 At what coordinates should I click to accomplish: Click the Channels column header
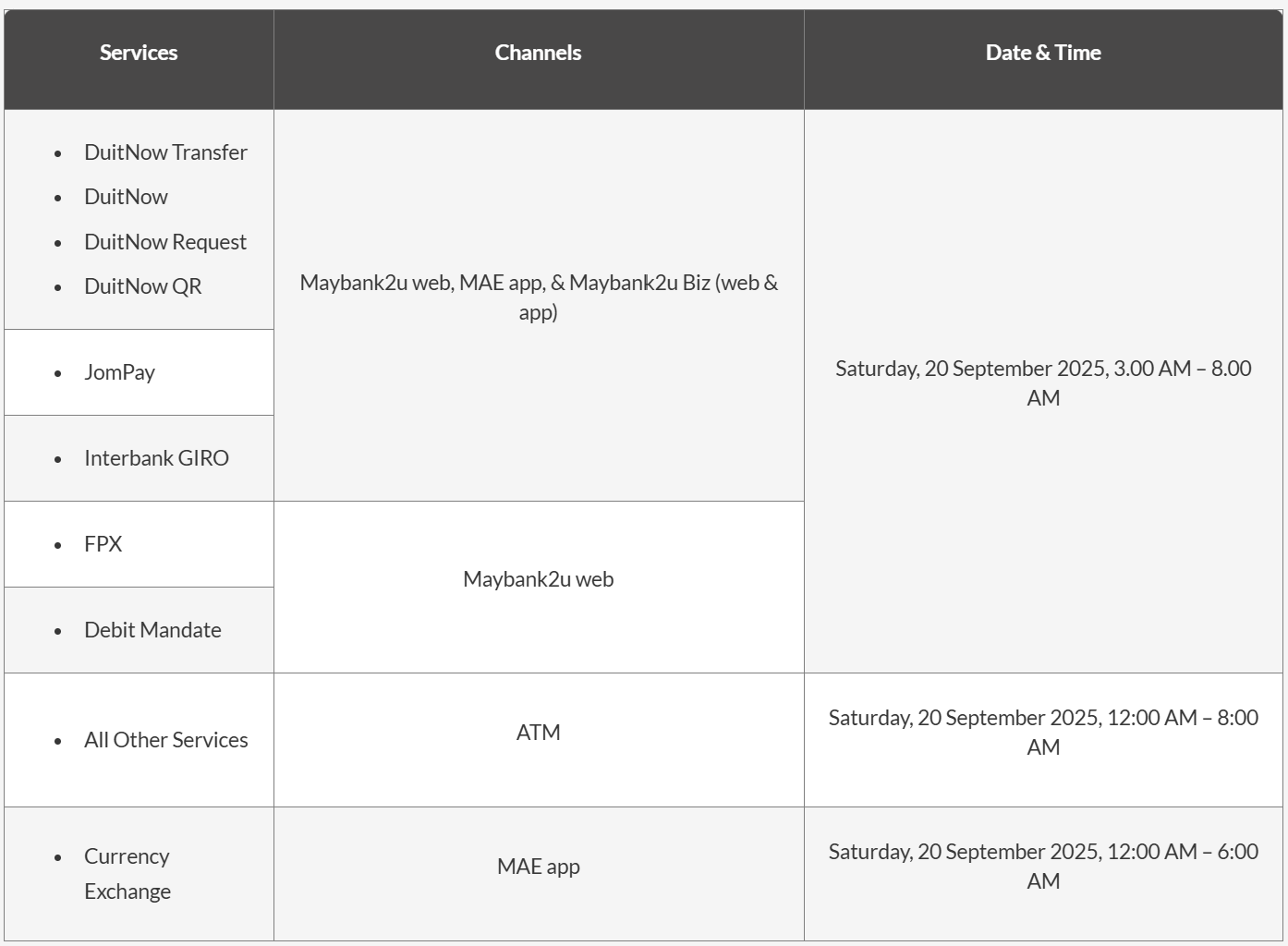tap(539, 53)
